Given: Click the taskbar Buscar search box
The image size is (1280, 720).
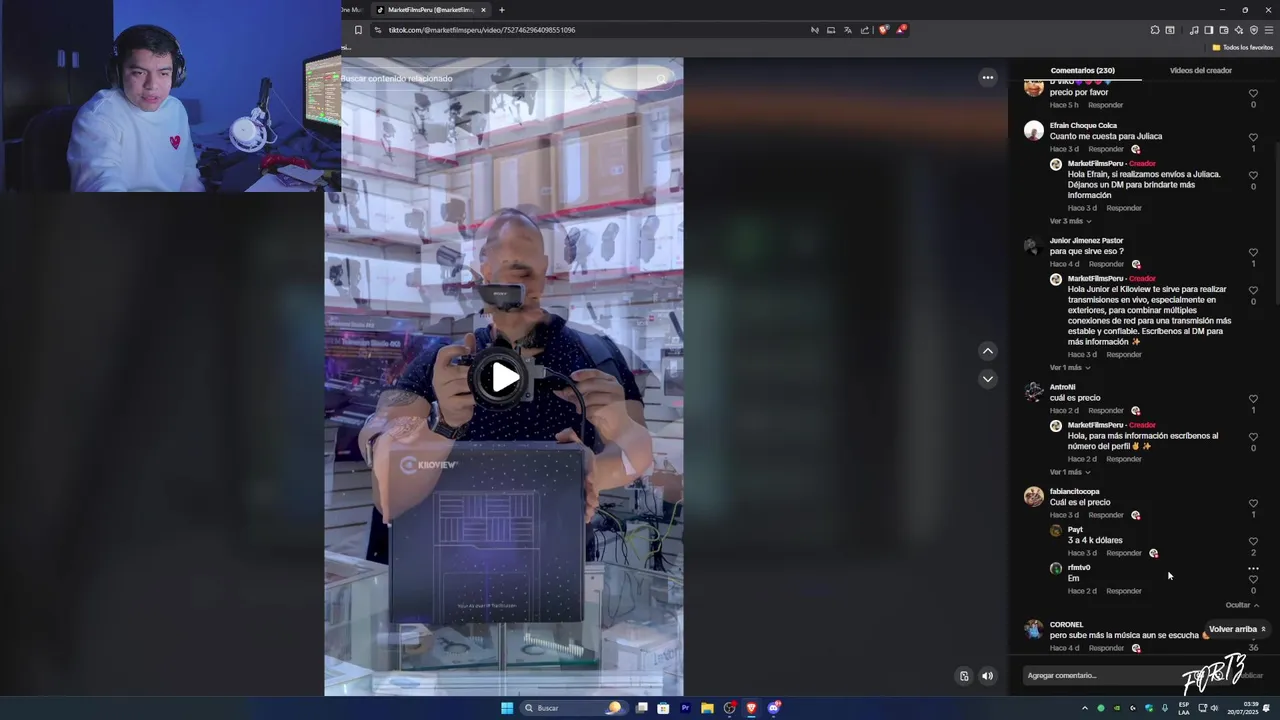Looking at the screenshot, I should 573,708.
